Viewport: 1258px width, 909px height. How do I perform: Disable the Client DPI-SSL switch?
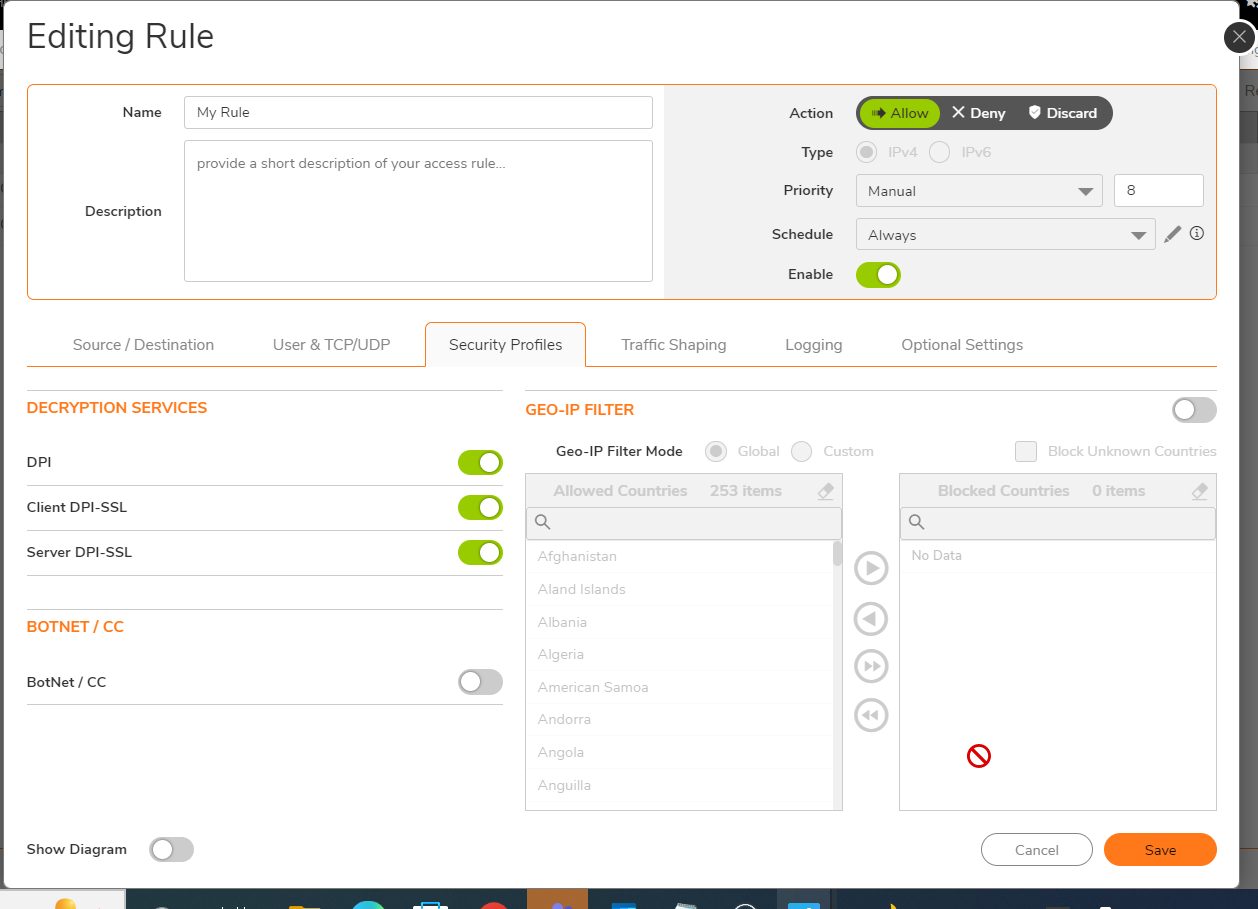pyautogui.click(x=480, y=507)
